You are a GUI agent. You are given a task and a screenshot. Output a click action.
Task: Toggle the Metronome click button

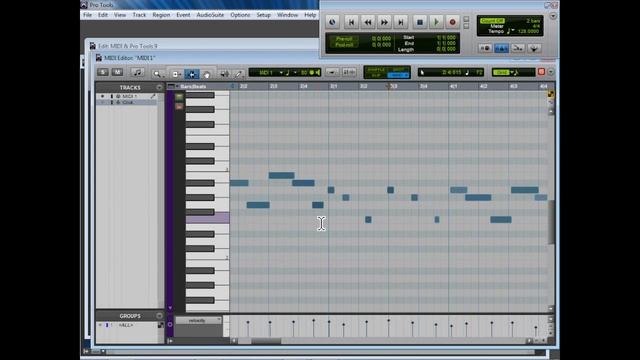point(501,48)
